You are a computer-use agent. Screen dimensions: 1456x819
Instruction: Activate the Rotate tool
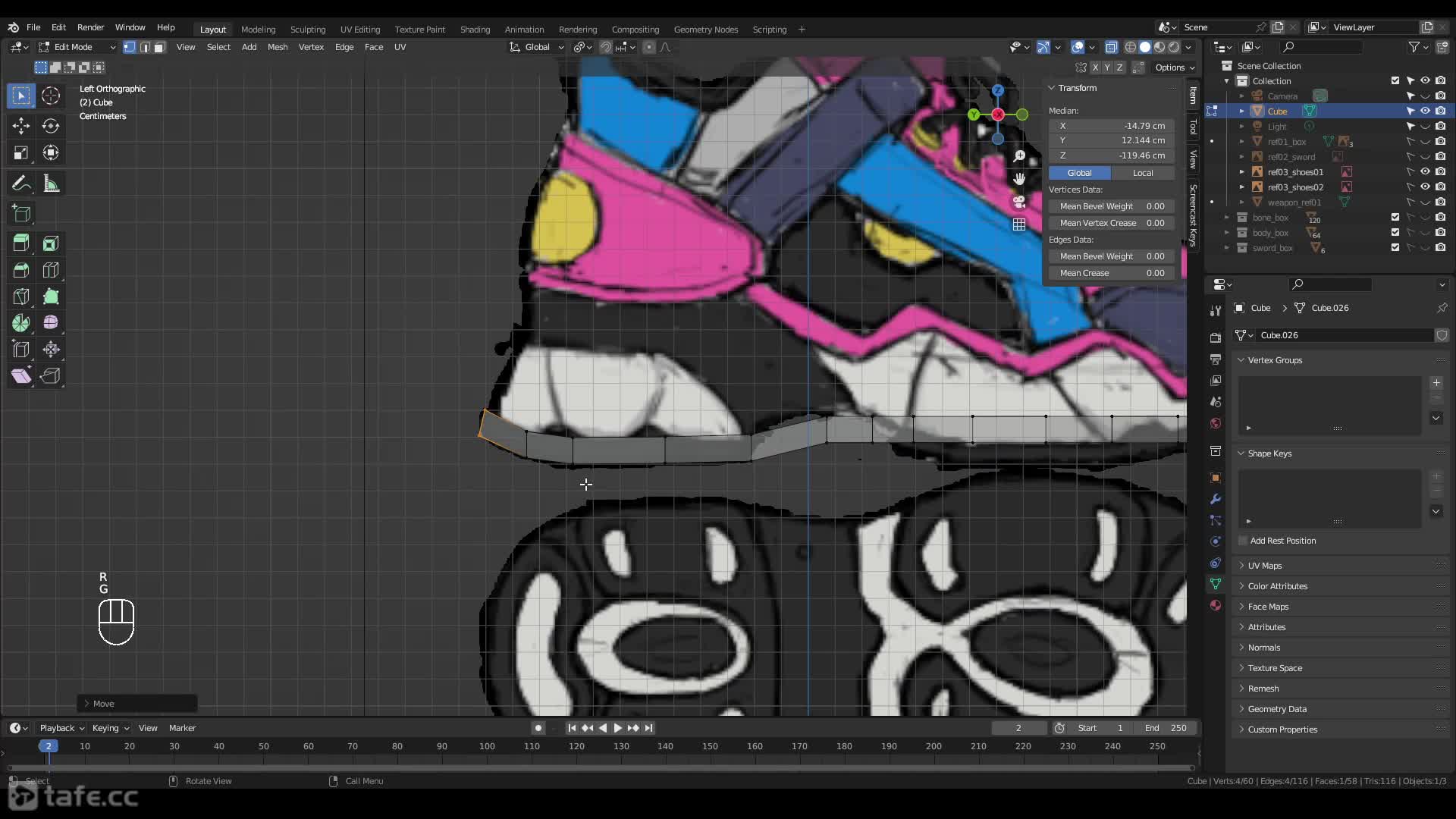coord(51,126)
